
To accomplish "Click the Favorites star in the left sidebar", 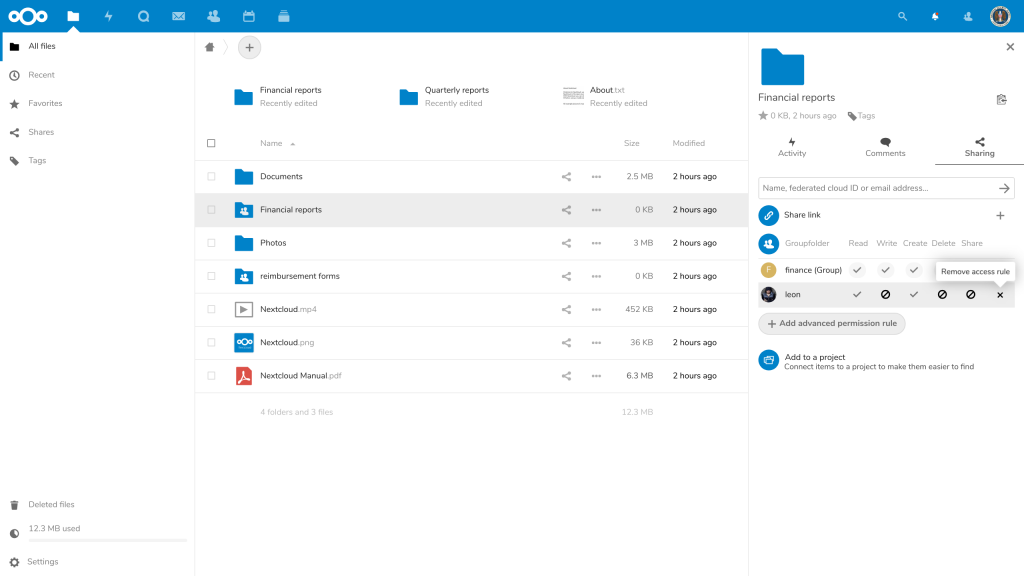I will tap(14, 103).
